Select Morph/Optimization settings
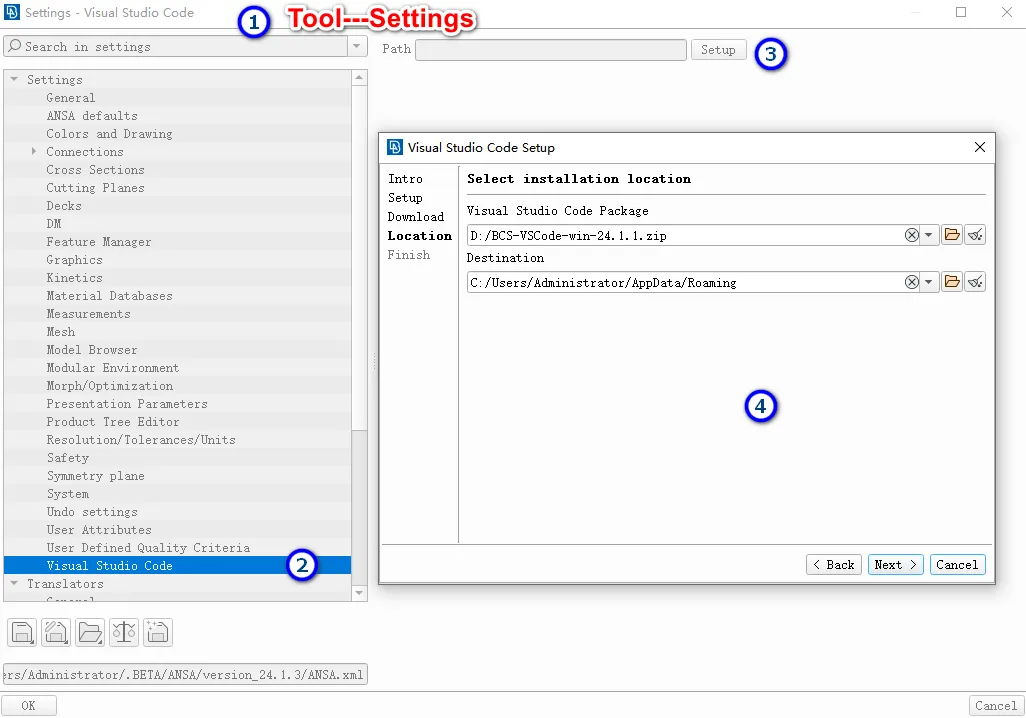 (110, 386)
